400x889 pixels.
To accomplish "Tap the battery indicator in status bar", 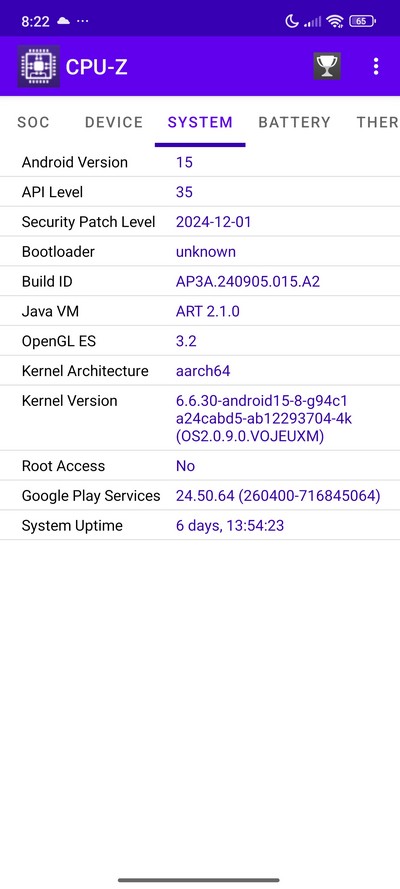I will [x=363, y=22].
